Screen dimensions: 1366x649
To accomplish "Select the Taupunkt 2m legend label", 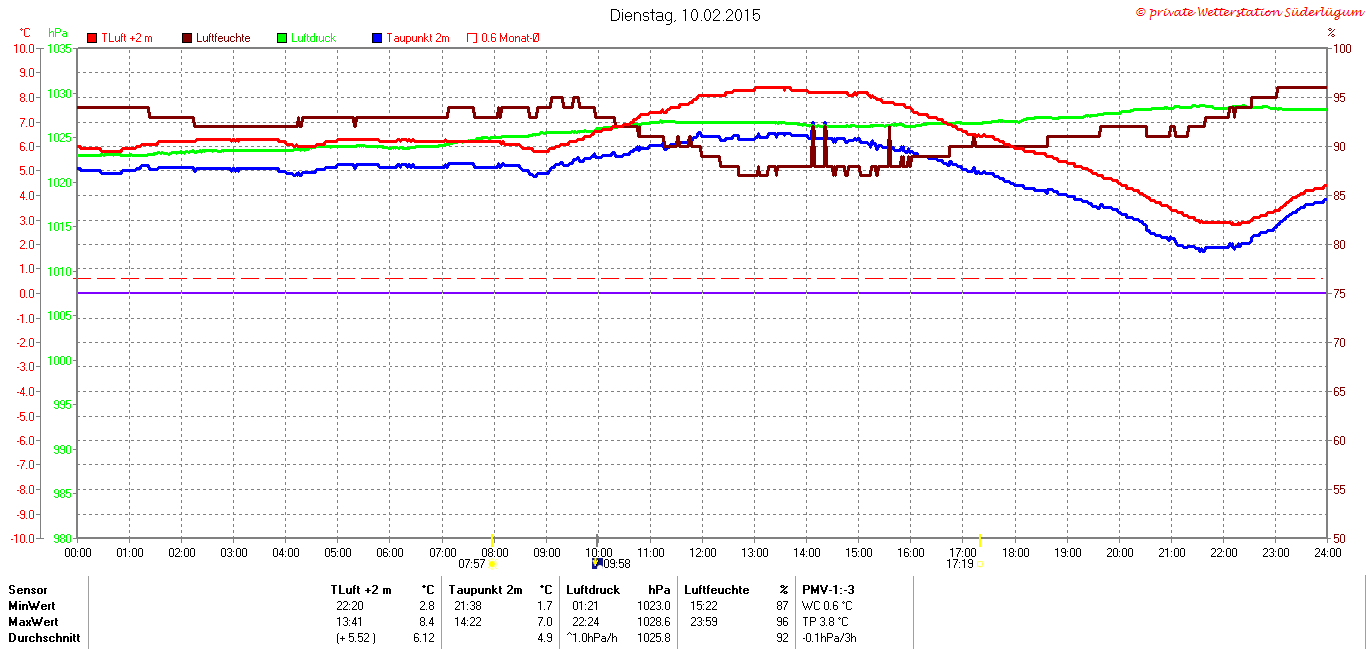I will [417, 38].
